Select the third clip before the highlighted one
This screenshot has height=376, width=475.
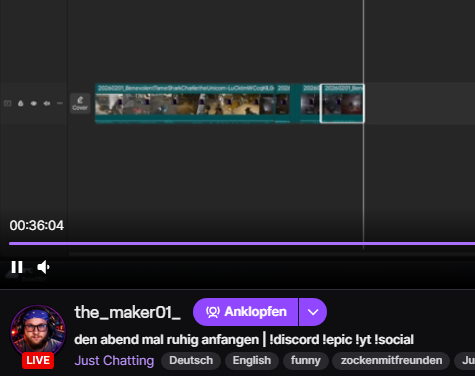(310, 103)
